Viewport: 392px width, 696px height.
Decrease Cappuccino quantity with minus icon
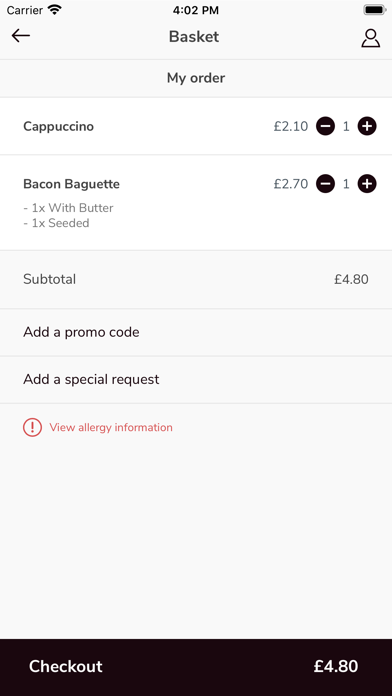325,127
